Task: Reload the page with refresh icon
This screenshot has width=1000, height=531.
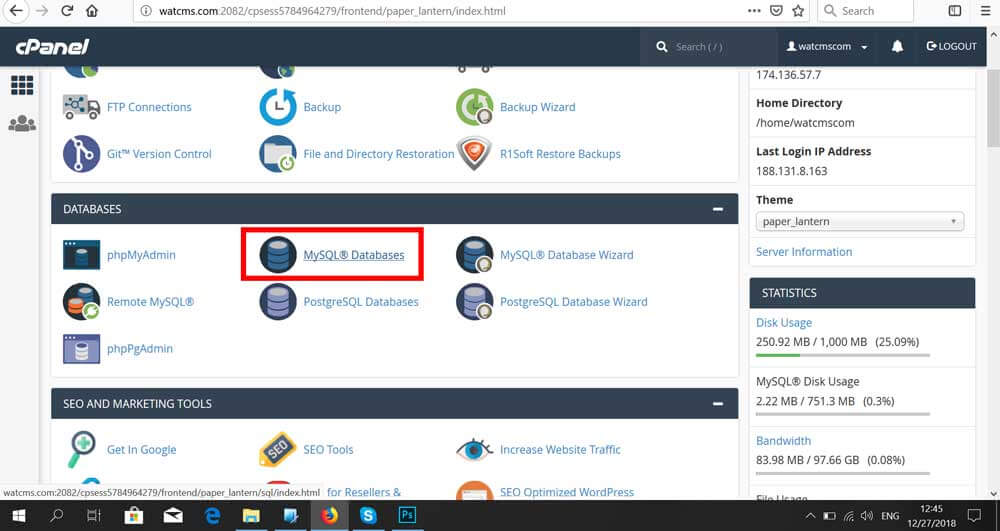Action: [67, 11]
